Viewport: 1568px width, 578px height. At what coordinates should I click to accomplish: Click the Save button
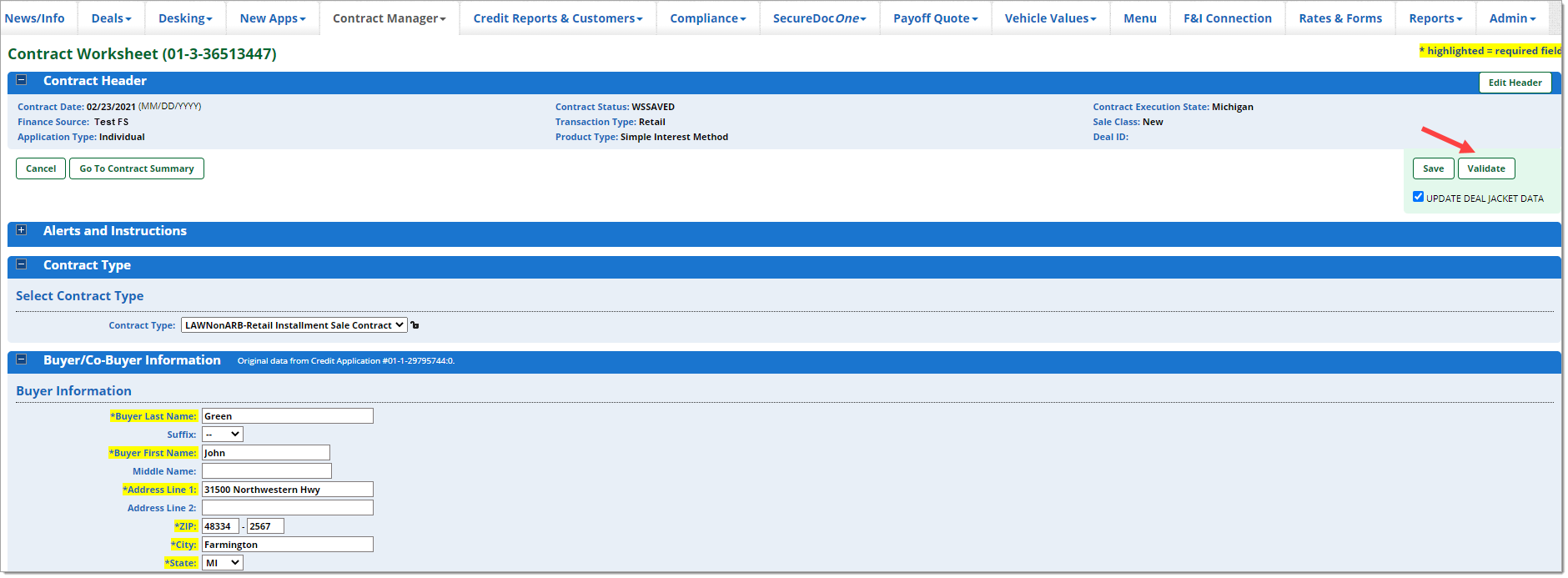[1434, 168]
